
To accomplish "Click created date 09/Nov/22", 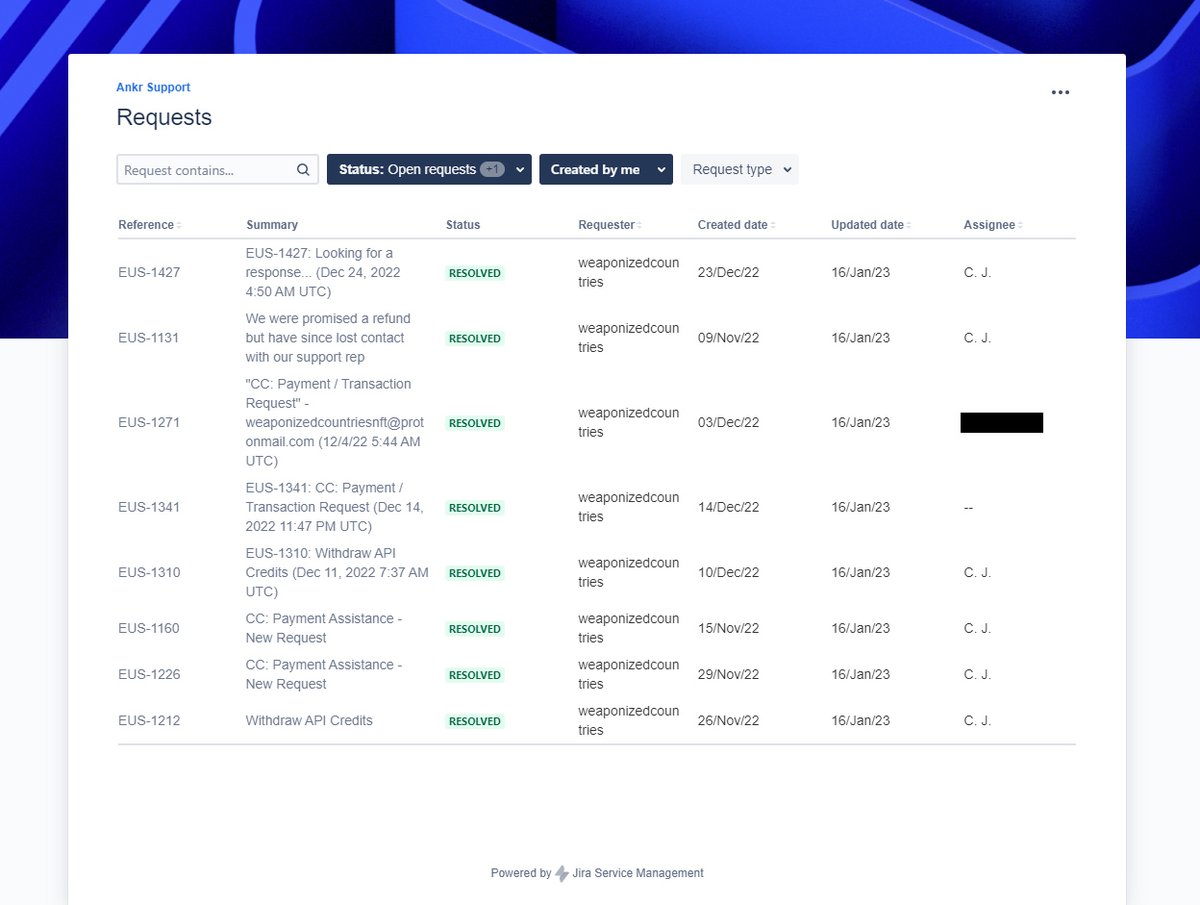I will (x=728, y=338).
